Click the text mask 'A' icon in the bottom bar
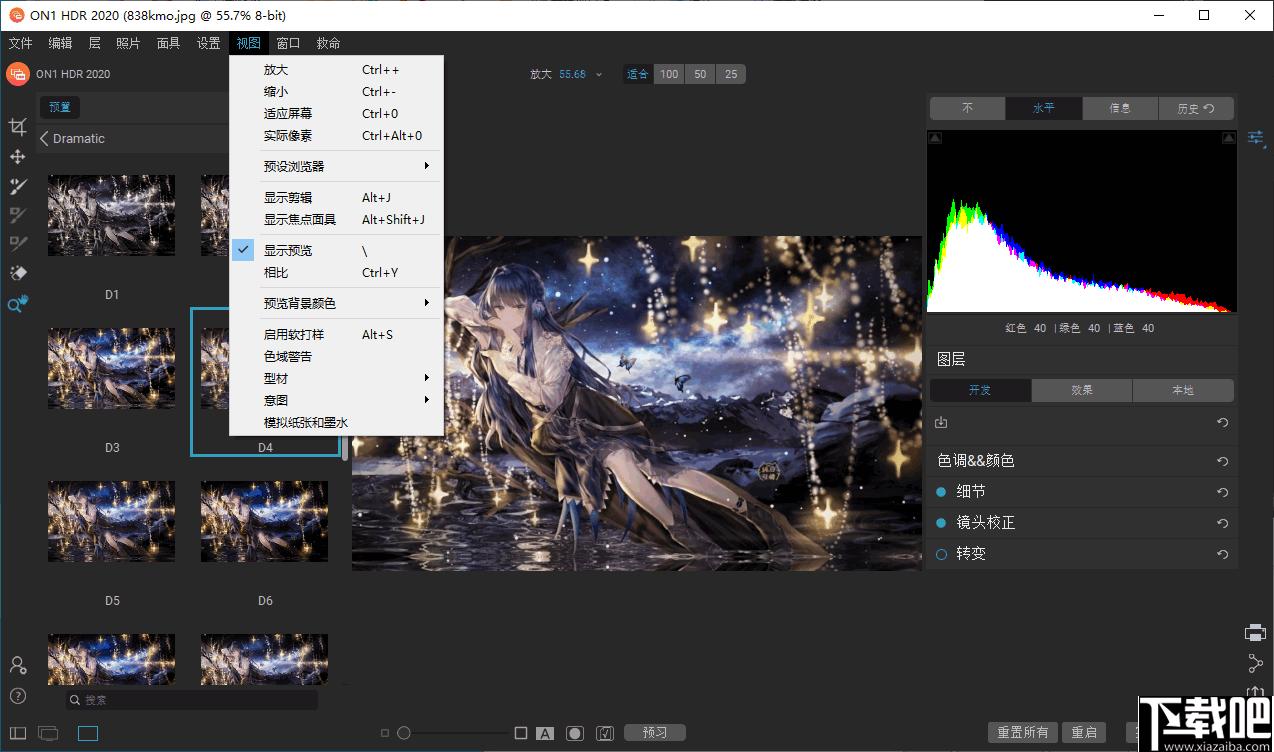This screenshot has width=1274, height=752. (x=545, y=734)
